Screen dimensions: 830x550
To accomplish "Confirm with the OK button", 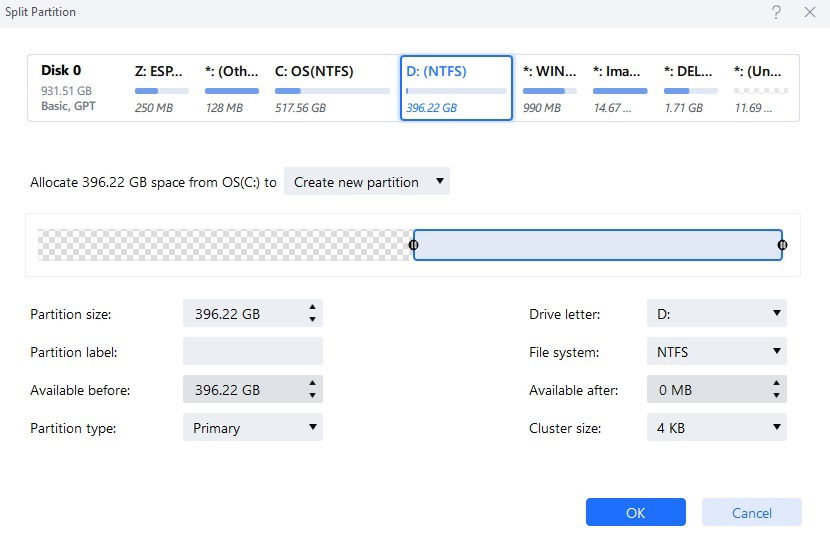I will tap(636, 512).
